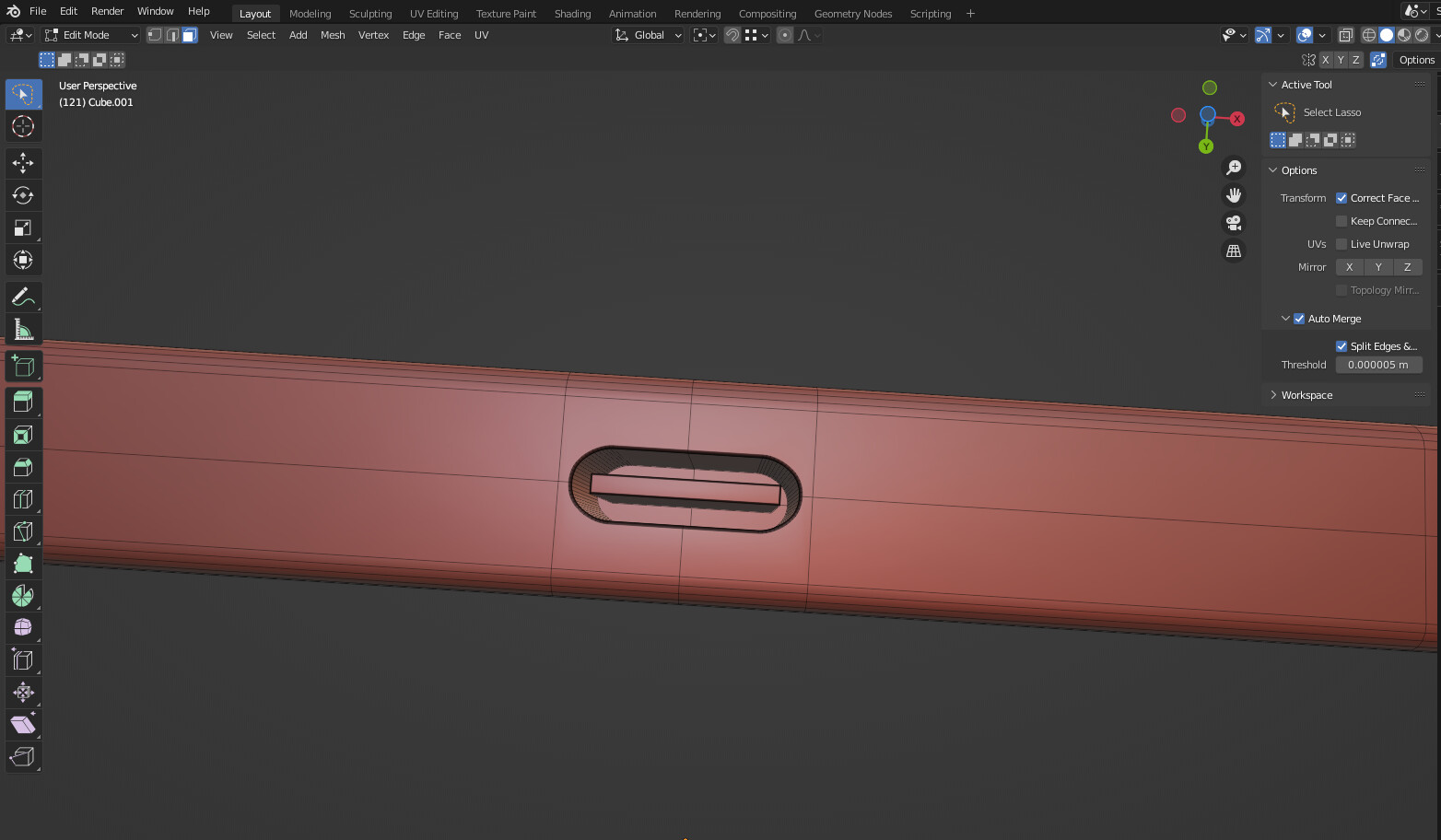Select the Rotate tool
The image size is (1441, 840).
click(23, 195)
